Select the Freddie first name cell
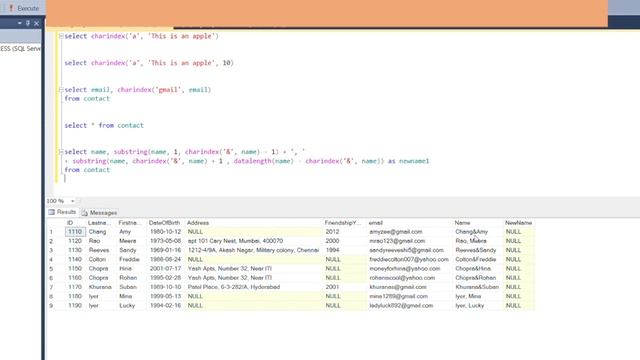The height and width of the screenshot is (360, 640). coord(131,260)
